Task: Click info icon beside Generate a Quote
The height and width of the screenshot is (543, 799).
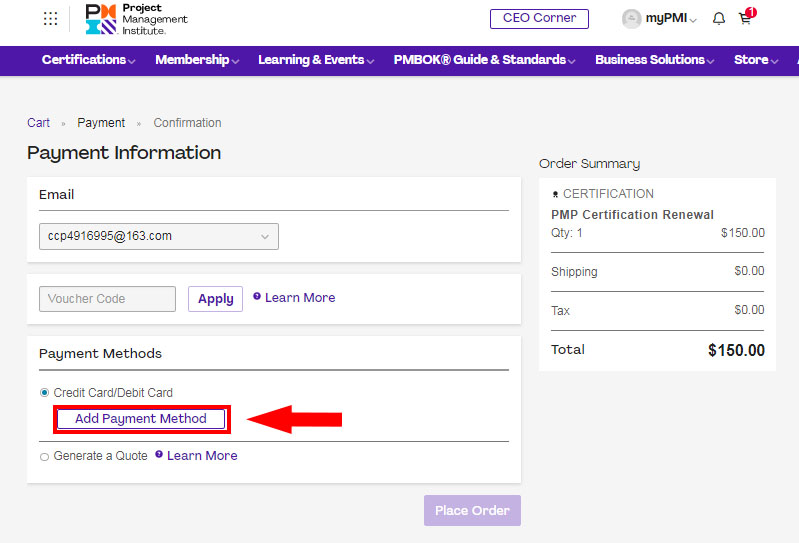Action: coord(159,454)
